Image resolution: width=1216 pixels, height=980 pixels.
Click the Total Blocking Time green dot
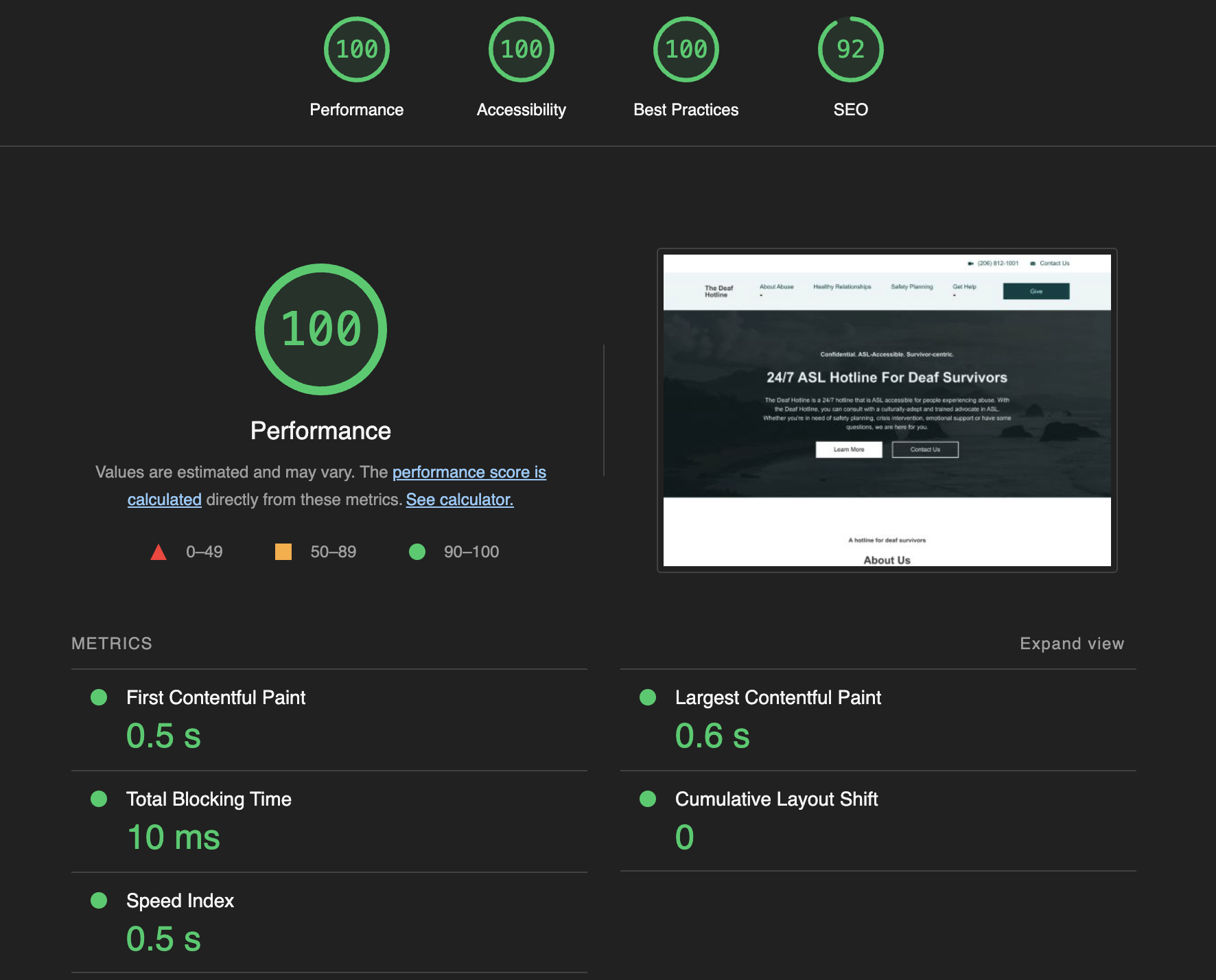coord(99,799)
